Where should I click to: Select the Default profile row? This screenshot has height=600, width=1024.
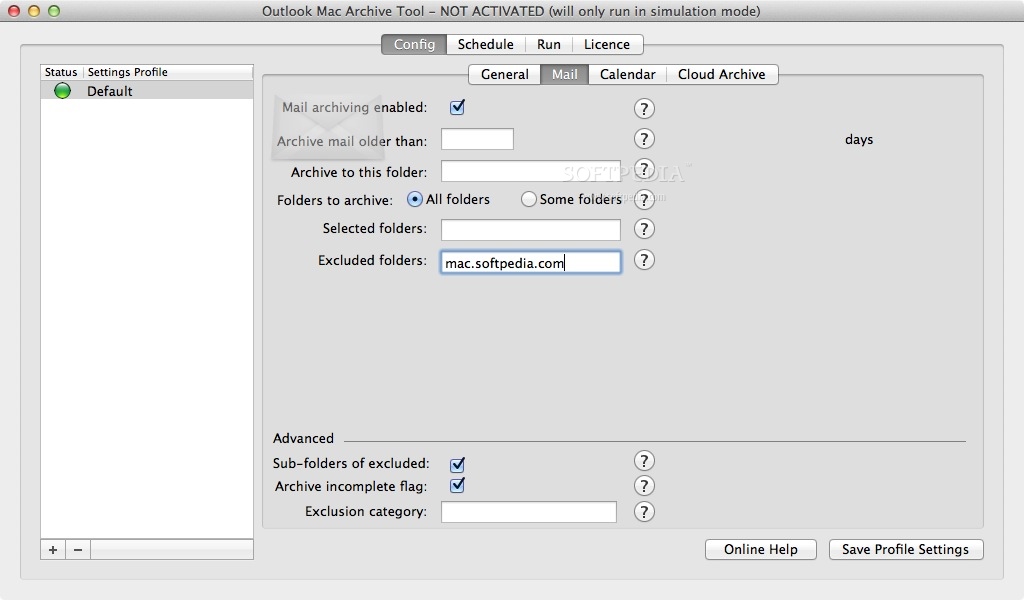(147, 91)
